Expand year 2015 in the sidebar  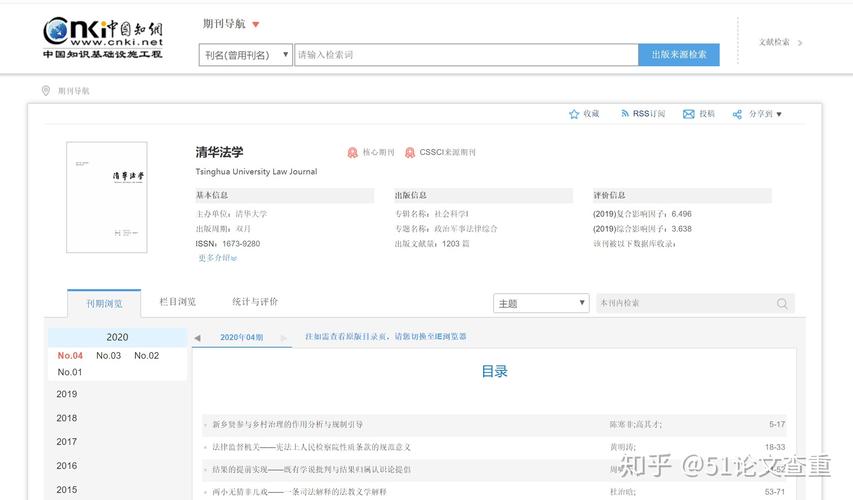pos(66,490)
